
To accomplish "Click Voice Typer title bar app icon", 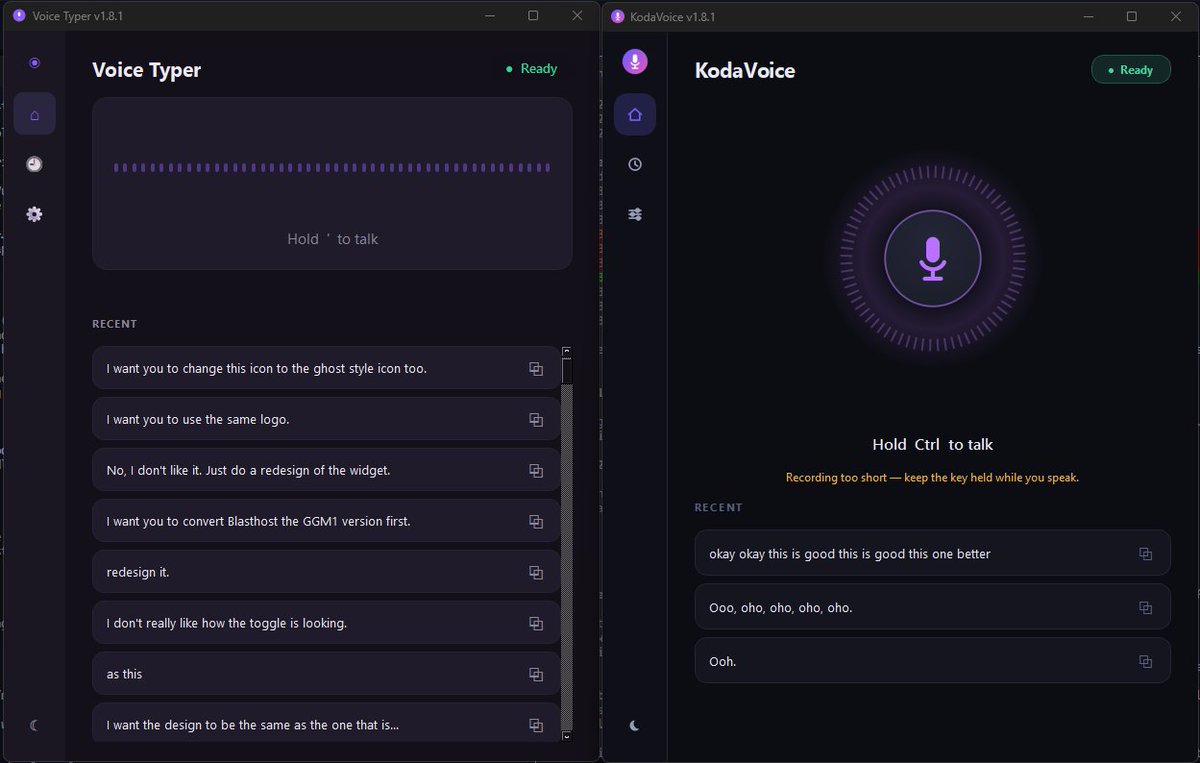I will [x=19, y=16].
